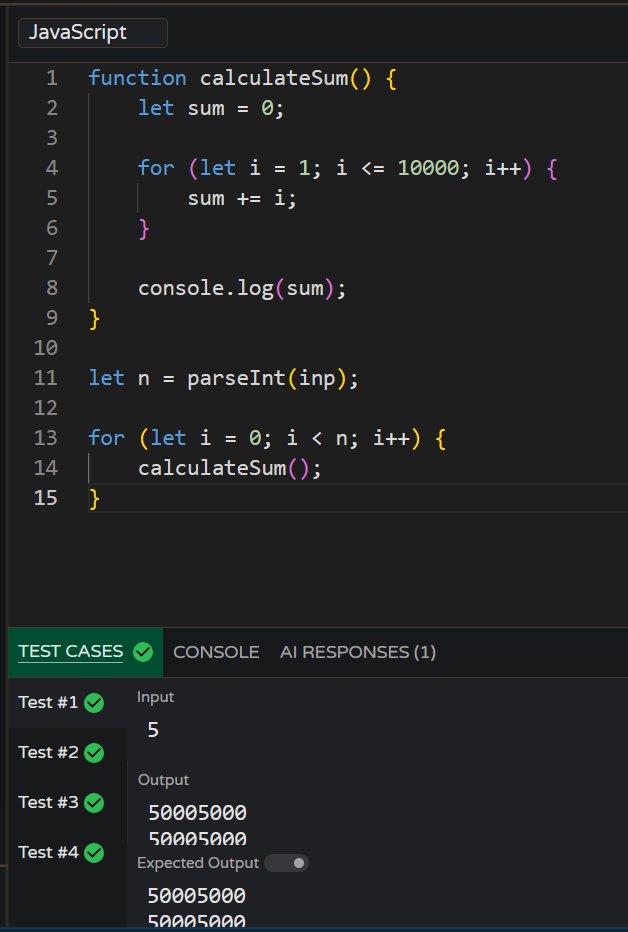
Task: Click the value '10000' in the loop
Action: pos(428,168)
